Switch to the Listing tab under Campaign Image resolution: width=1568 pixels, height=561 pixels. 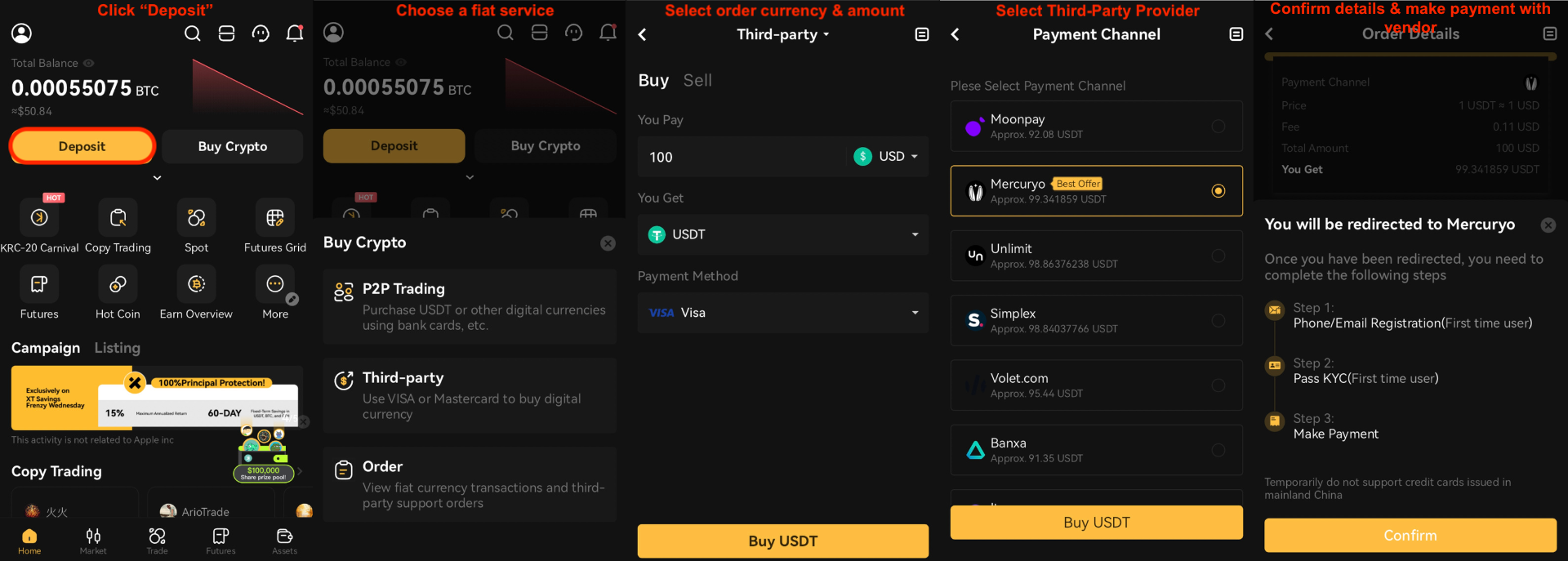(x=117, y=348)
